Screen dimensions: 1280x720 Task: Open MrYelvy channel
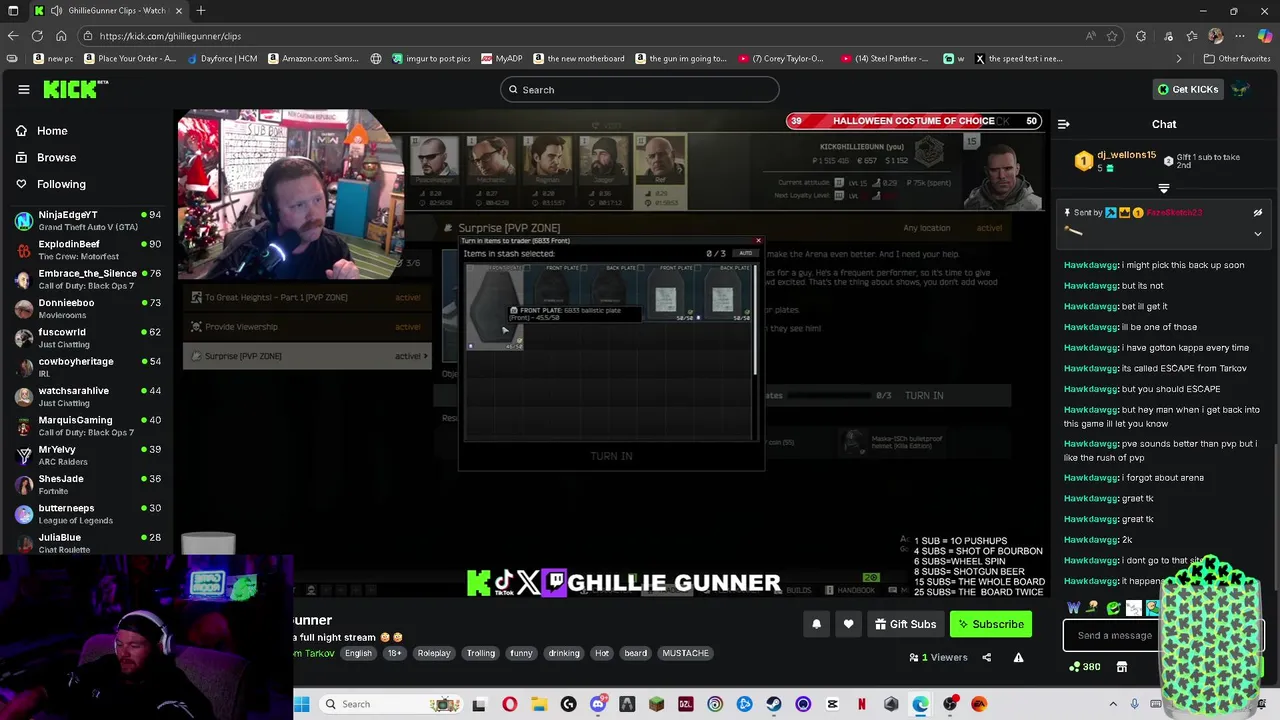[x=88, y=455]
